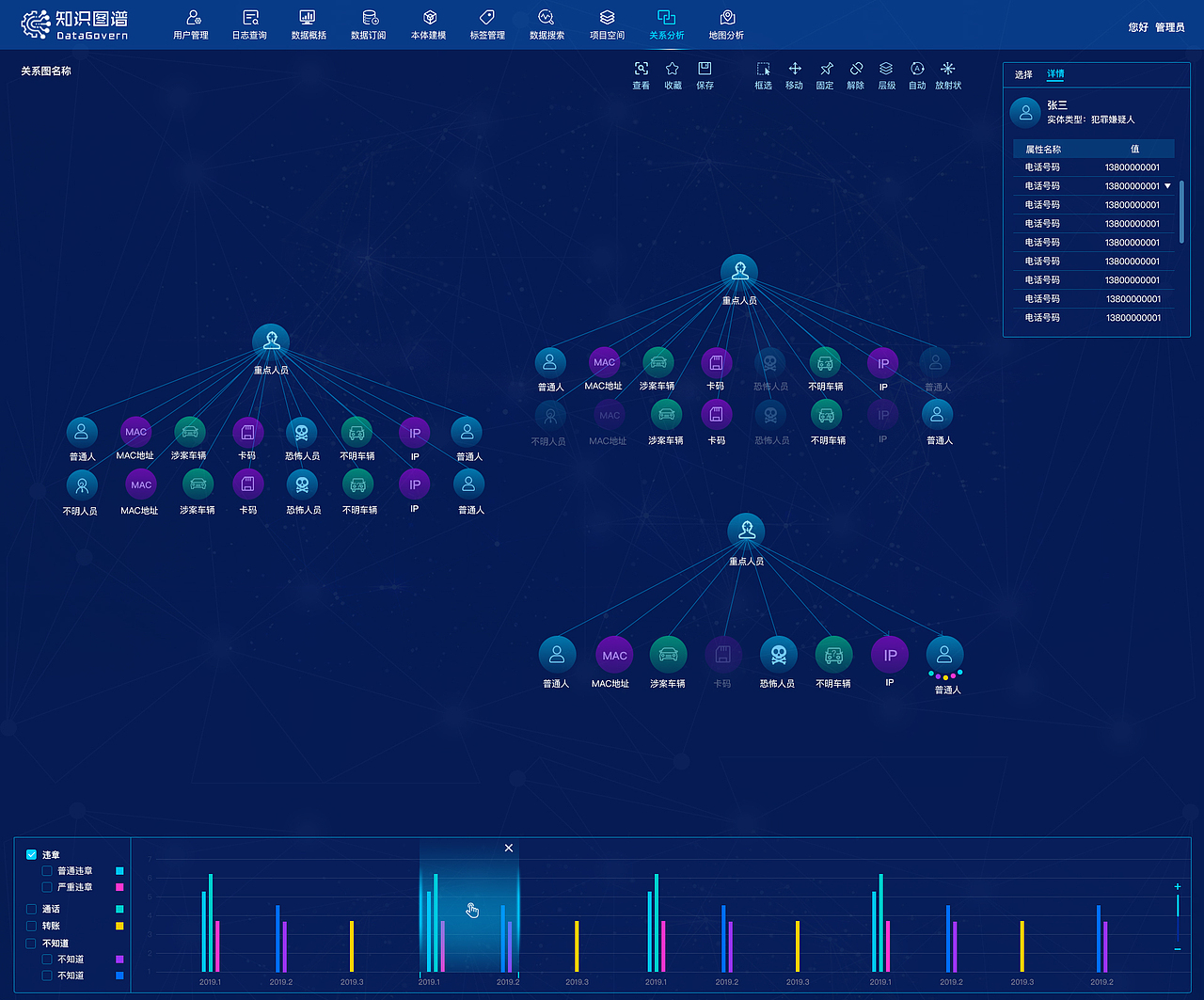Enable the 普通违章 checkbox
The width and height of the screenshot is (1204, 1000).
tap(47, 871)
